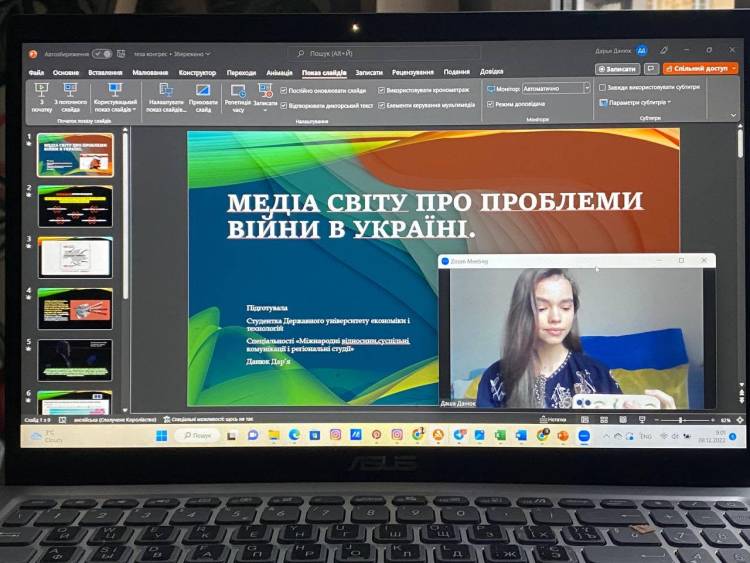Click the comments icon near 'Спільний доступ'
The width and height of the screenshot is (750, 563).
pos(652,69)
